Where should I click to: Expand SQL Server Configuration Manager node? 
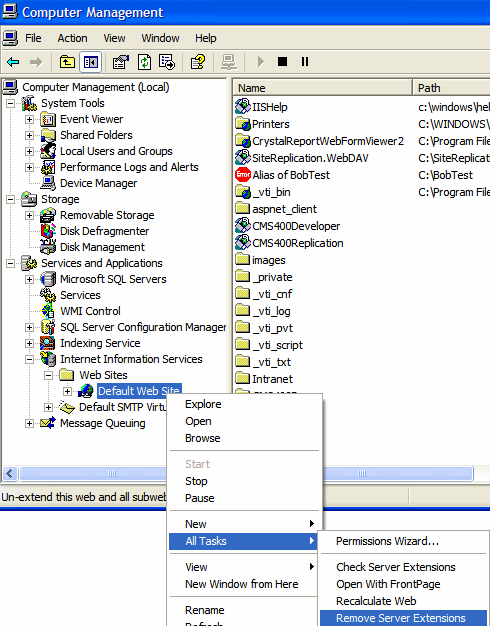point(29,327)
